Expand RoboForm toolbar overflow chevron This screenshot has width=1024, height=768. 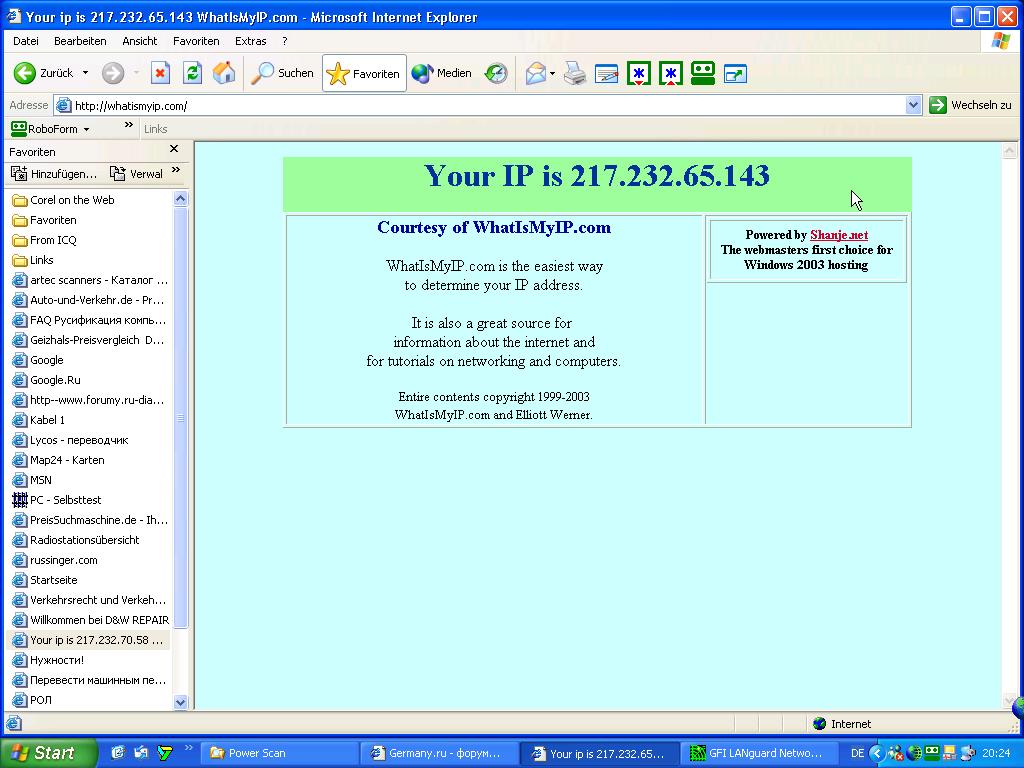pyautogui.click(x=129, y=125)
